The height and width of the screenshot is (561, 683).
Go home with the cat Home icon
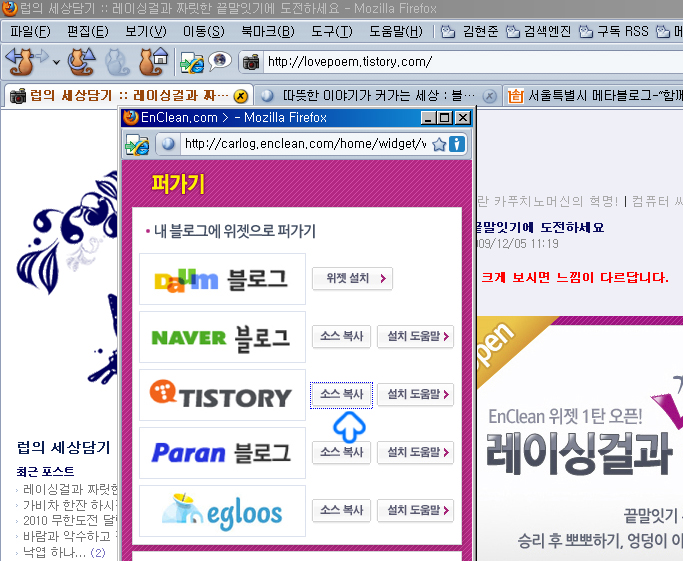153,61
